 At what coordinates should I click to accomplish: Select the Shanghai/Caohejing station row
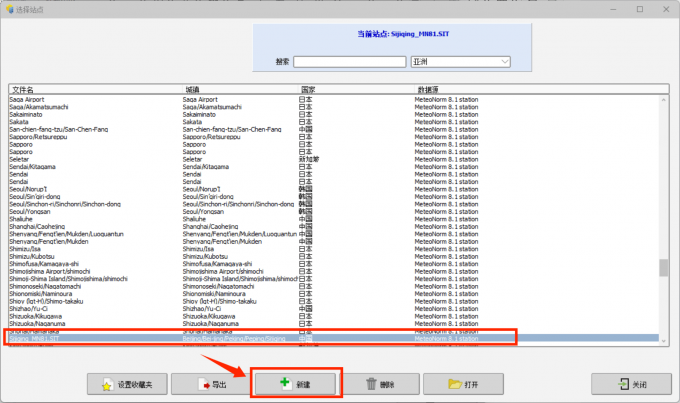(x=334, y=226)
